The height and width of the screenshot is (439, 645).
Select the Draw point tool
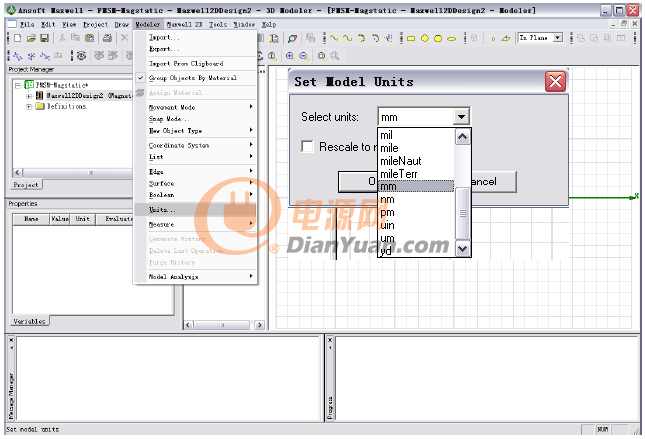(493, 39)
